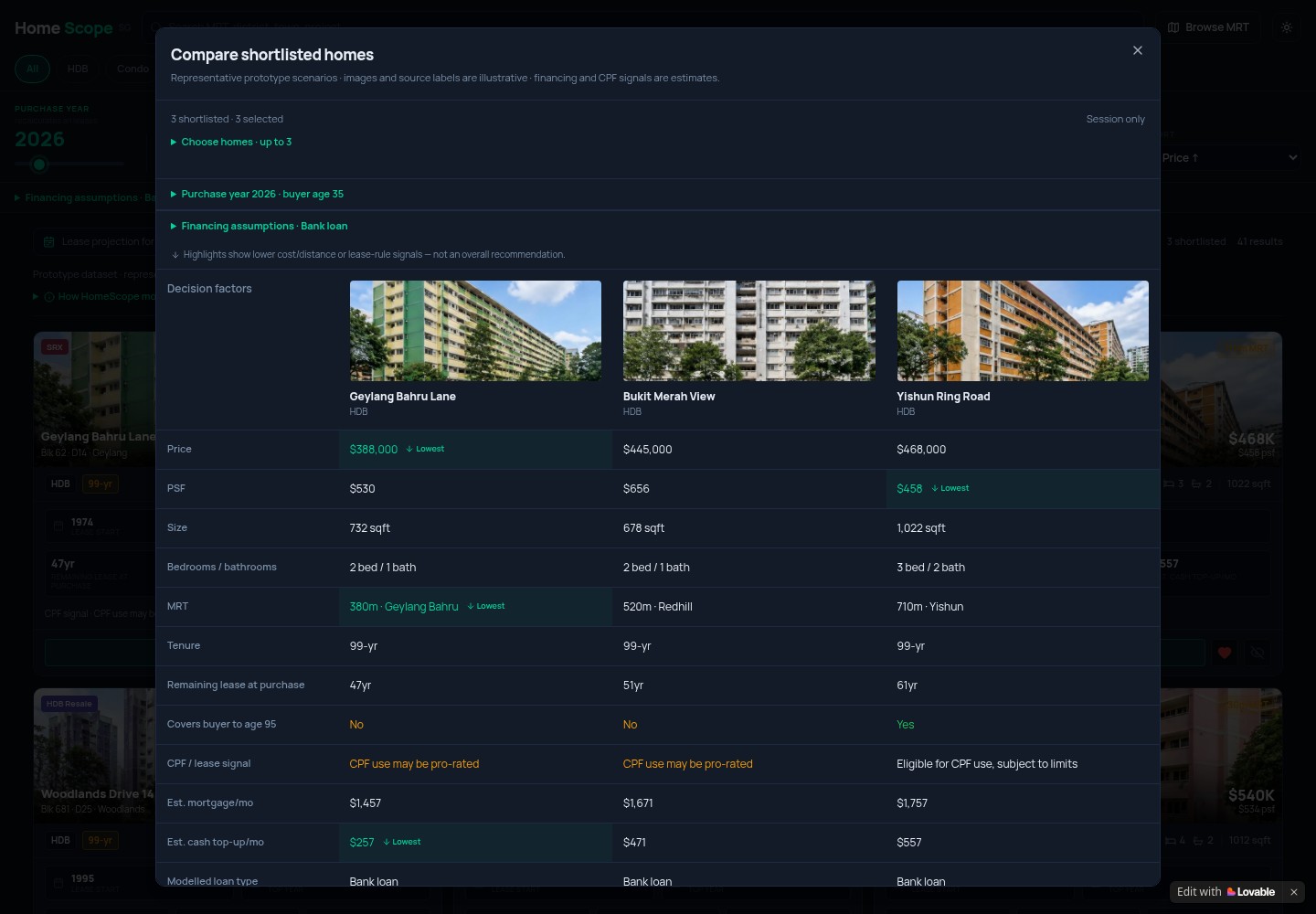Open the Geylang Bahru Lane photo
The width and height of the screenshot is (1316, 914).
pos(475,331)
